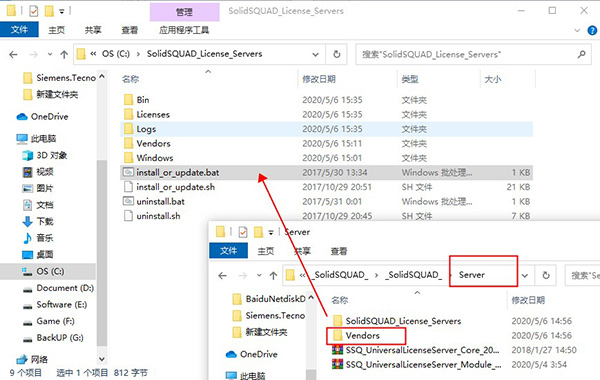
Task: Open the 共享 ribbon tab in the main window
Action: point(93,30)
